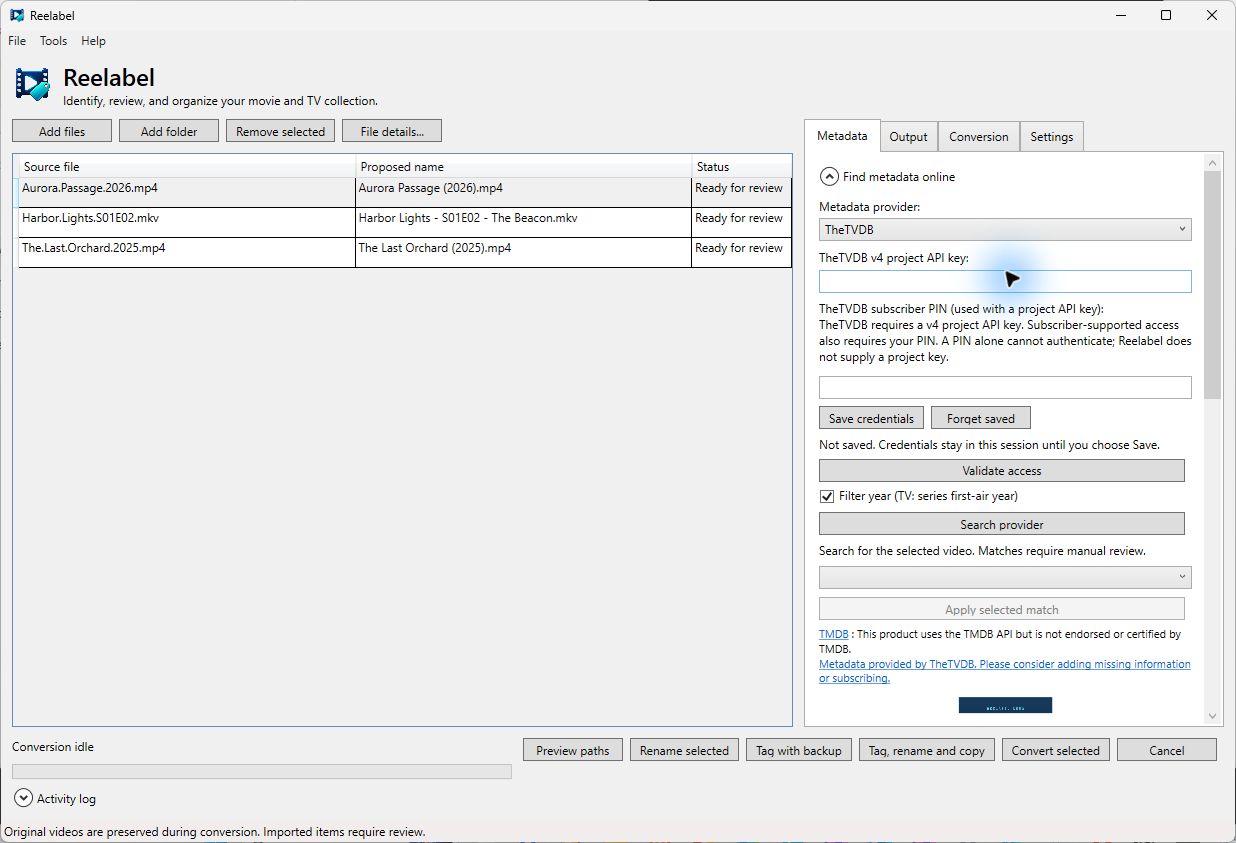Click Convert selected button
Image resolution: width=1236 pixels, height=843 pixels.
tap(1056, 750)
